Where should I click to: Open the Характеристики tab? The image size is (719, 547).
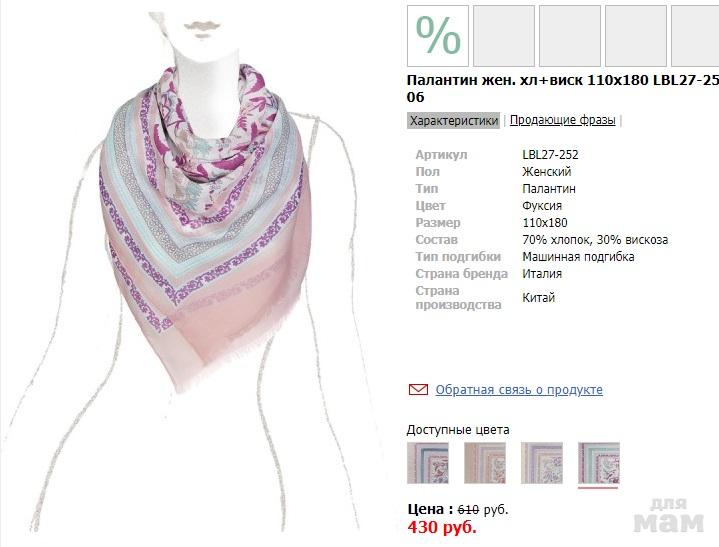tap(454, 121)
